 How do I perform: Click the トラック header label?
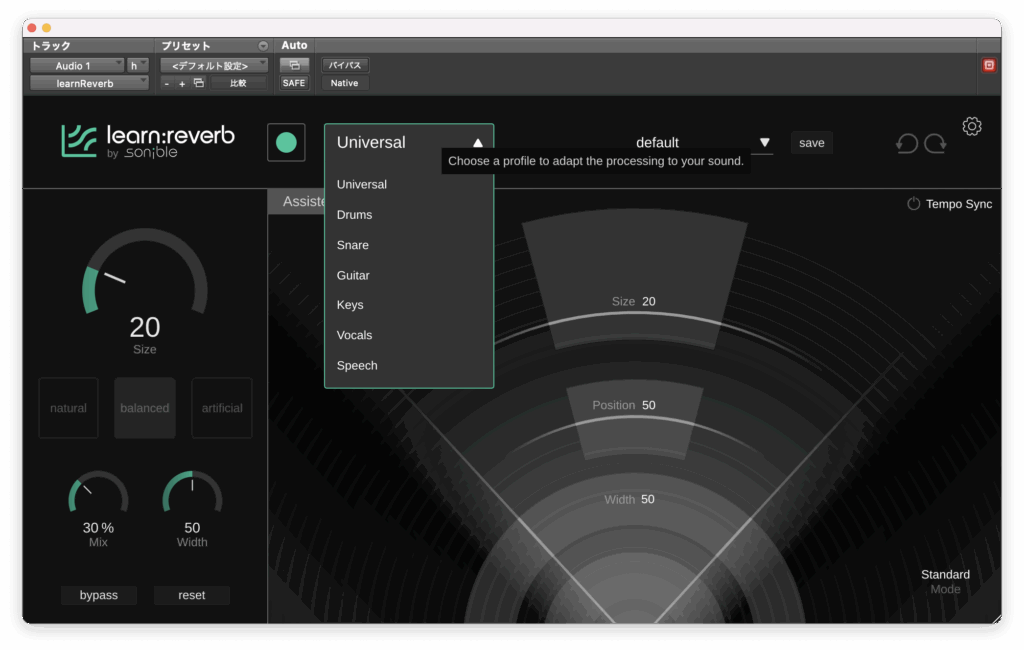[51, 46]
